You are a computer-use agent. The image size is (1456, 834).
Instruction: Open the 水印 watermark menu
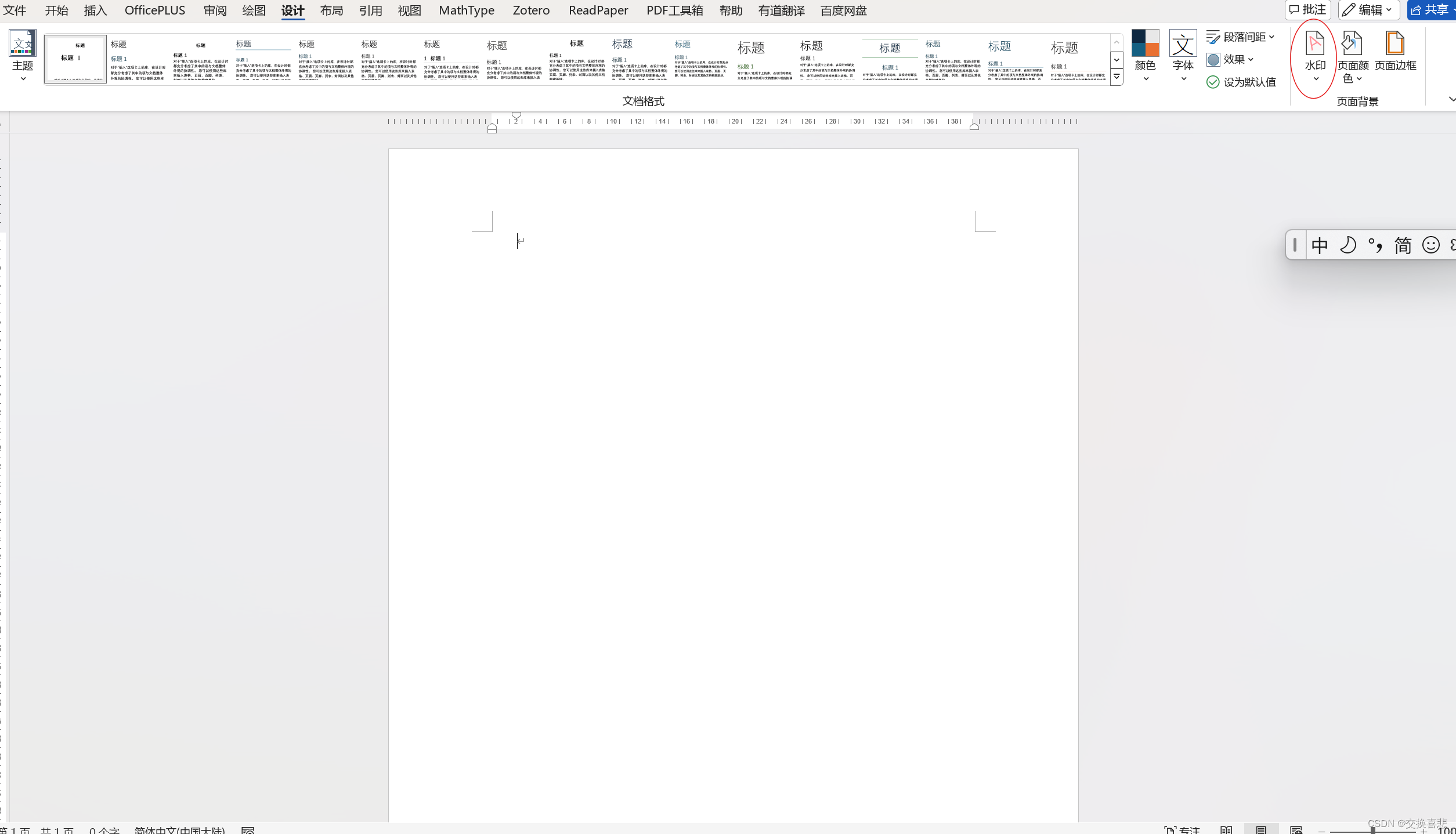click(x=1315, y=57)
